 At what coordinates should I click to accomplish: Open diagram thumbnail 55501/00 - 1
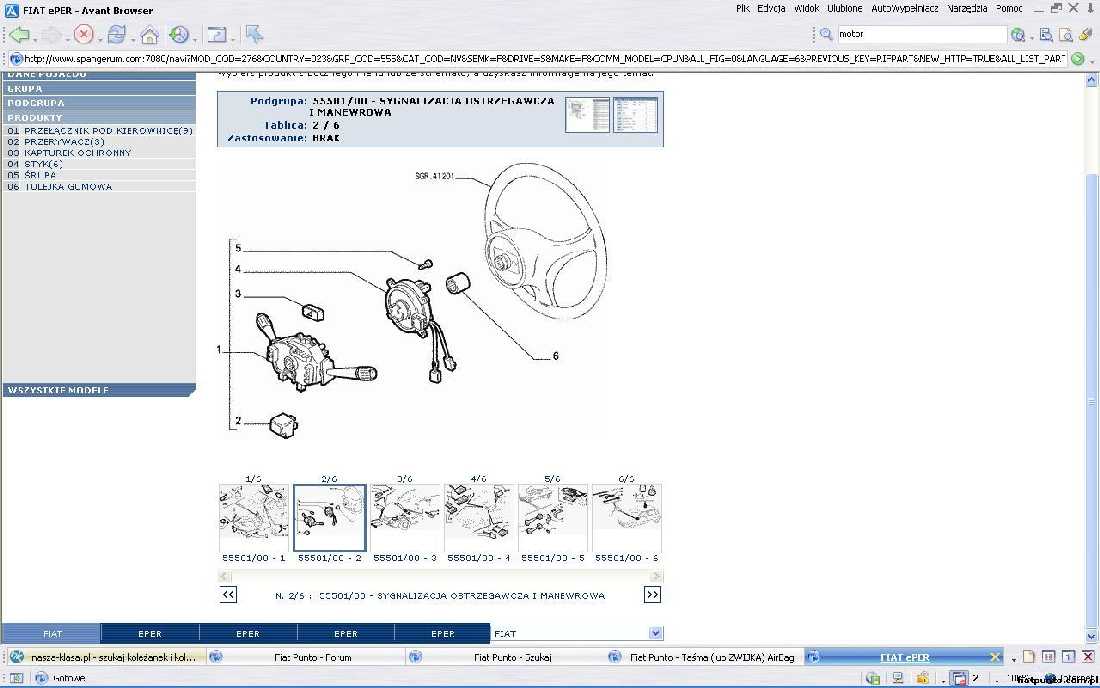(254, 518)
